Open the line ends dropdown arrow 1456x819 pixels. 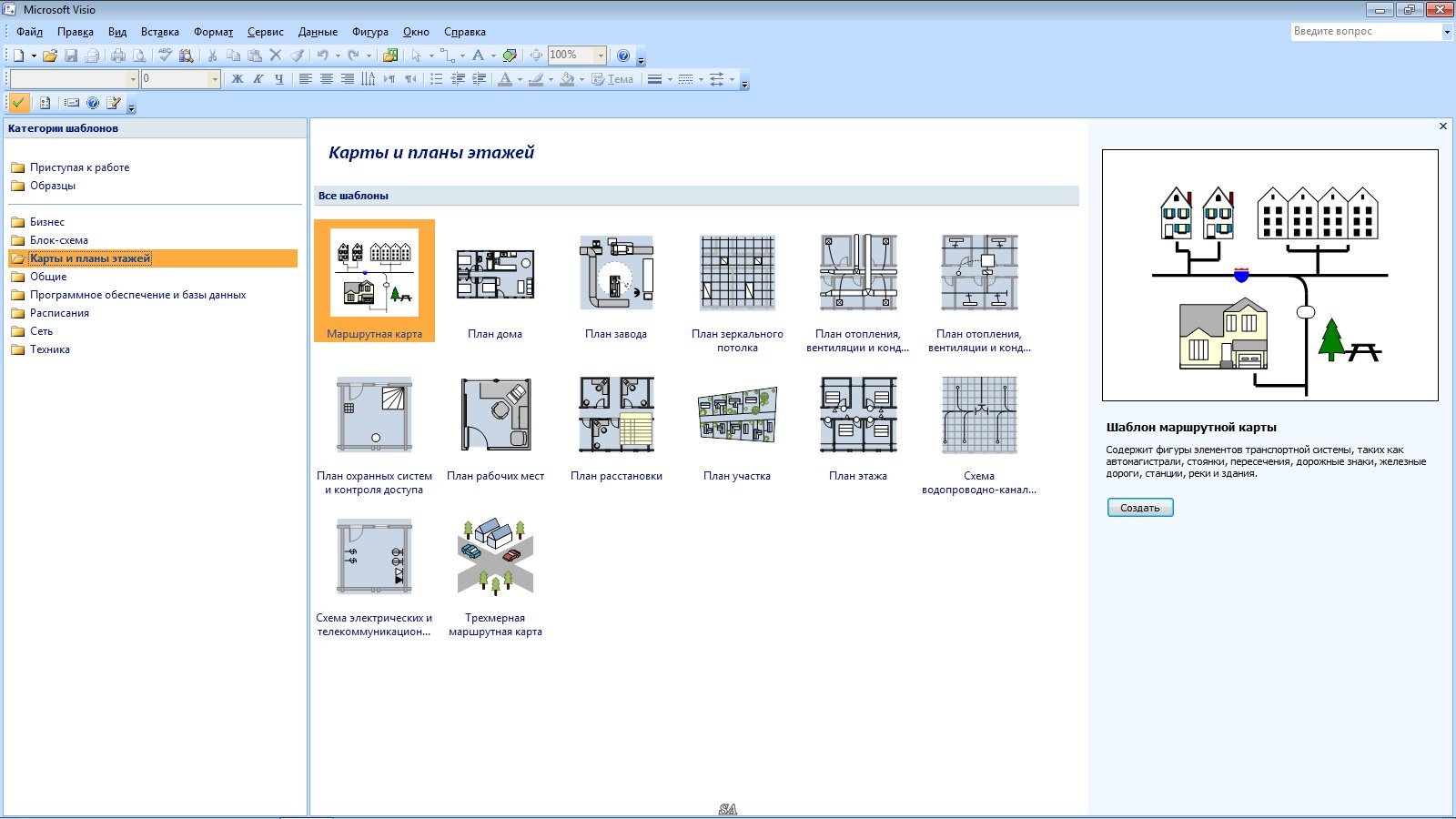(x=732, y=79)
